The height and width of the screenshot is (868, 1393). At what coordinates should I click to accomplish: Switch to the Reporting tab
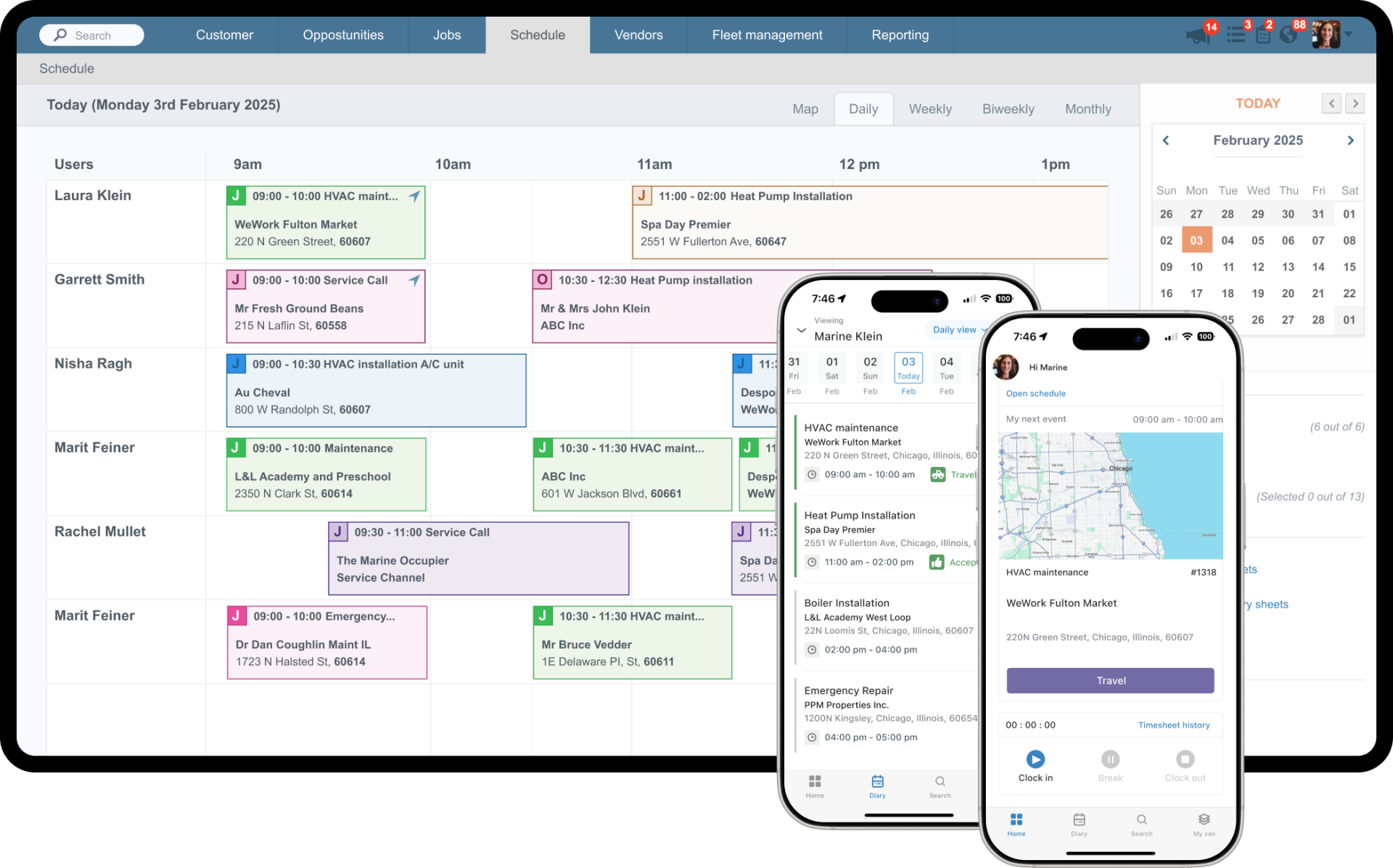click(900, 34)
